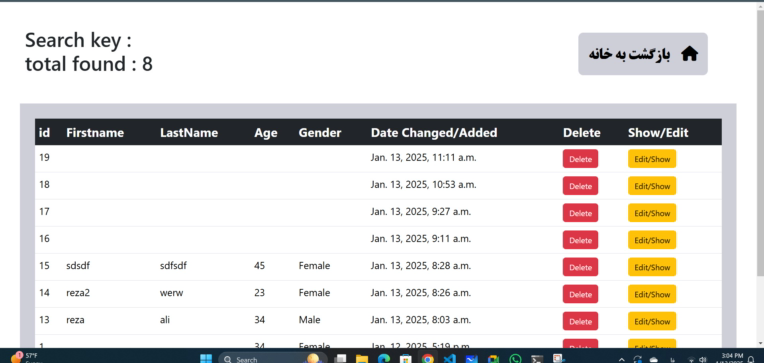Open the clock and date in taskbar
The width and height of the screenshot is (764, 363).
tap(731, 359)
